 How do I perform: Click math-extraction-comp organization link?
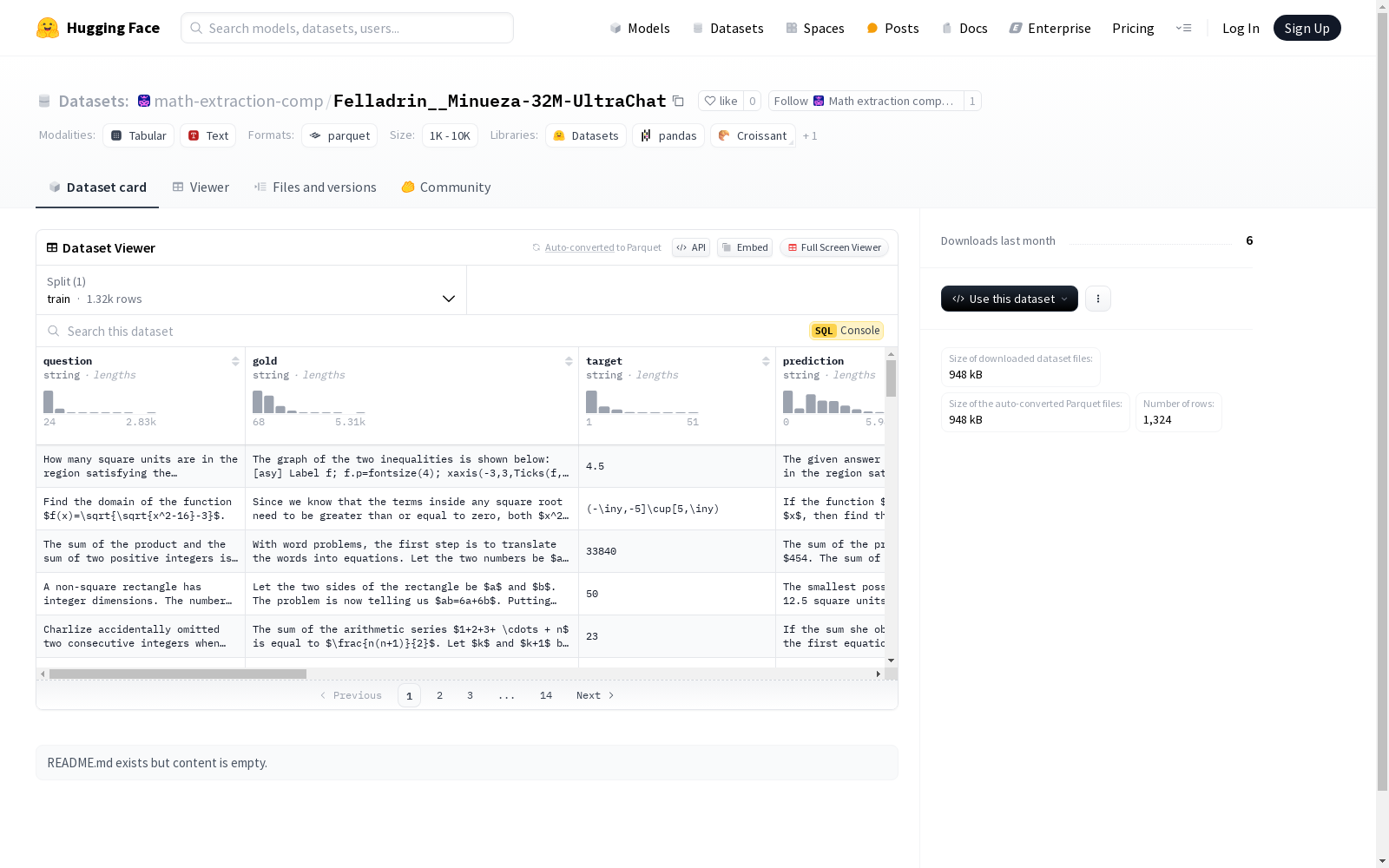pyautogui.click(x=239, y=101)
